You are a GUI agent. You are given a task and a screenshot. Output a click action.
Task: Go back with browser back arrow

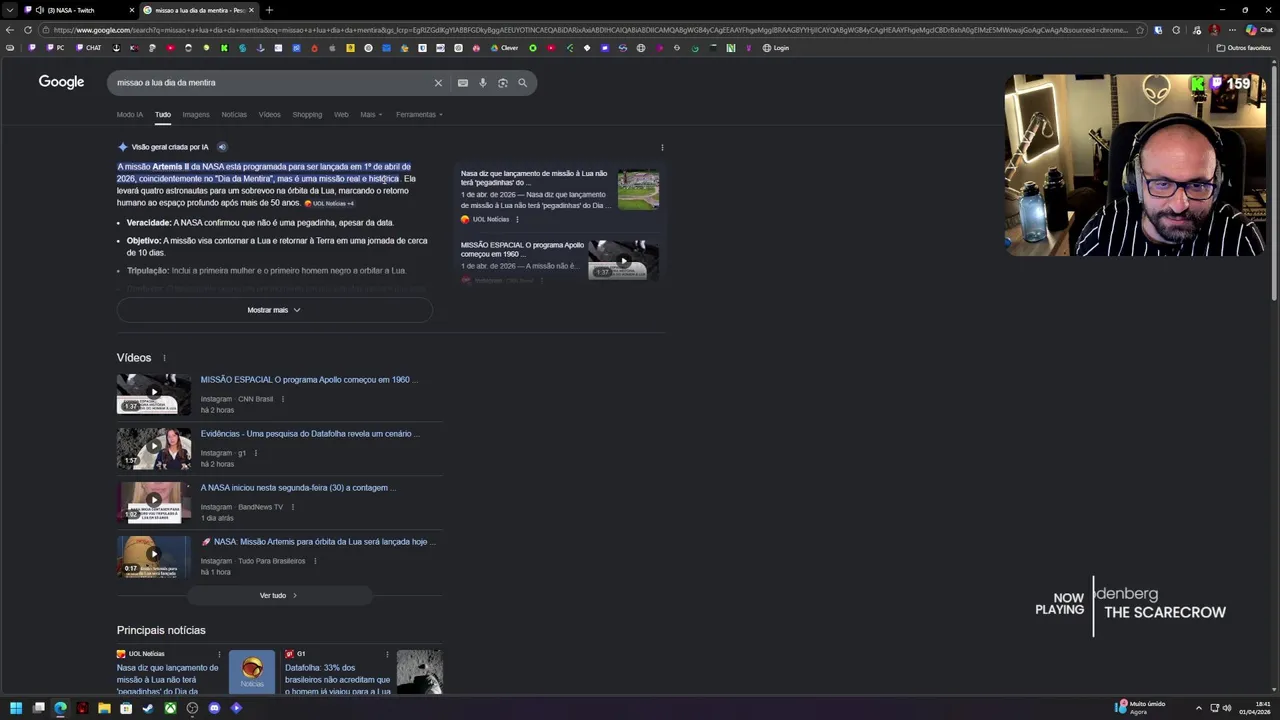10,30
